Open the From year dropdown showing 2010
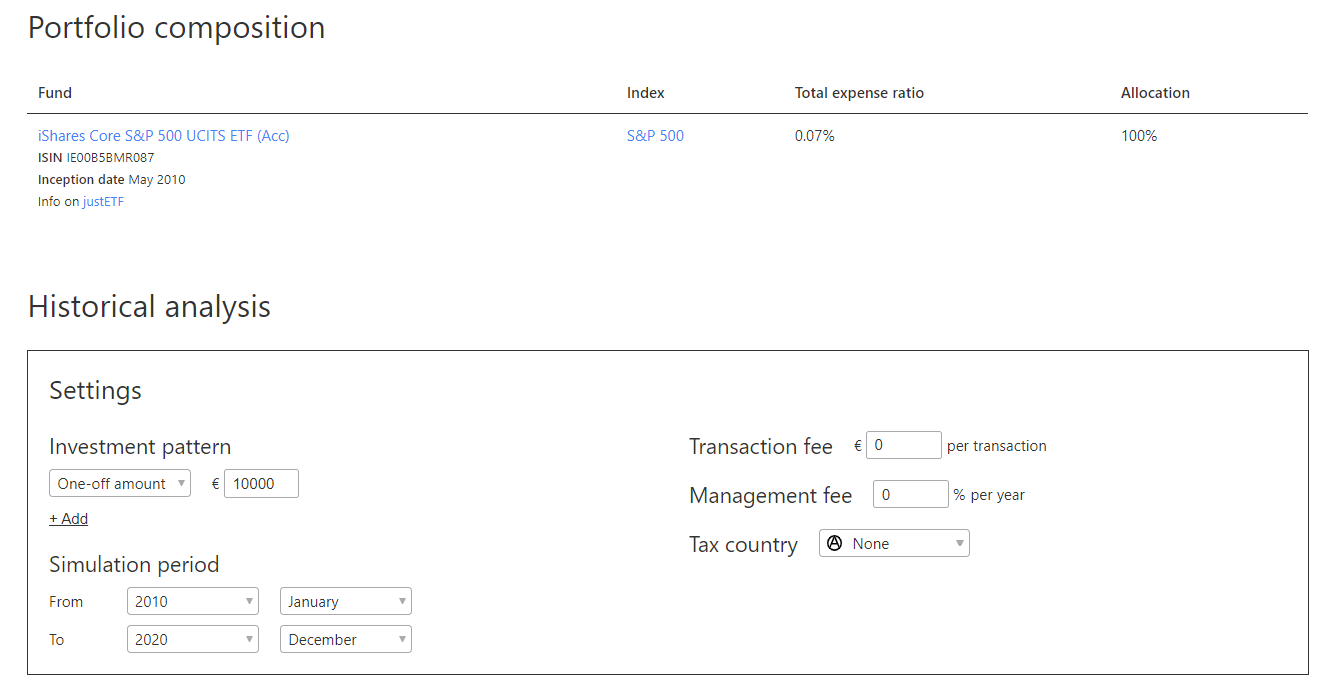 pyautogui.click(x=192, y=602)
